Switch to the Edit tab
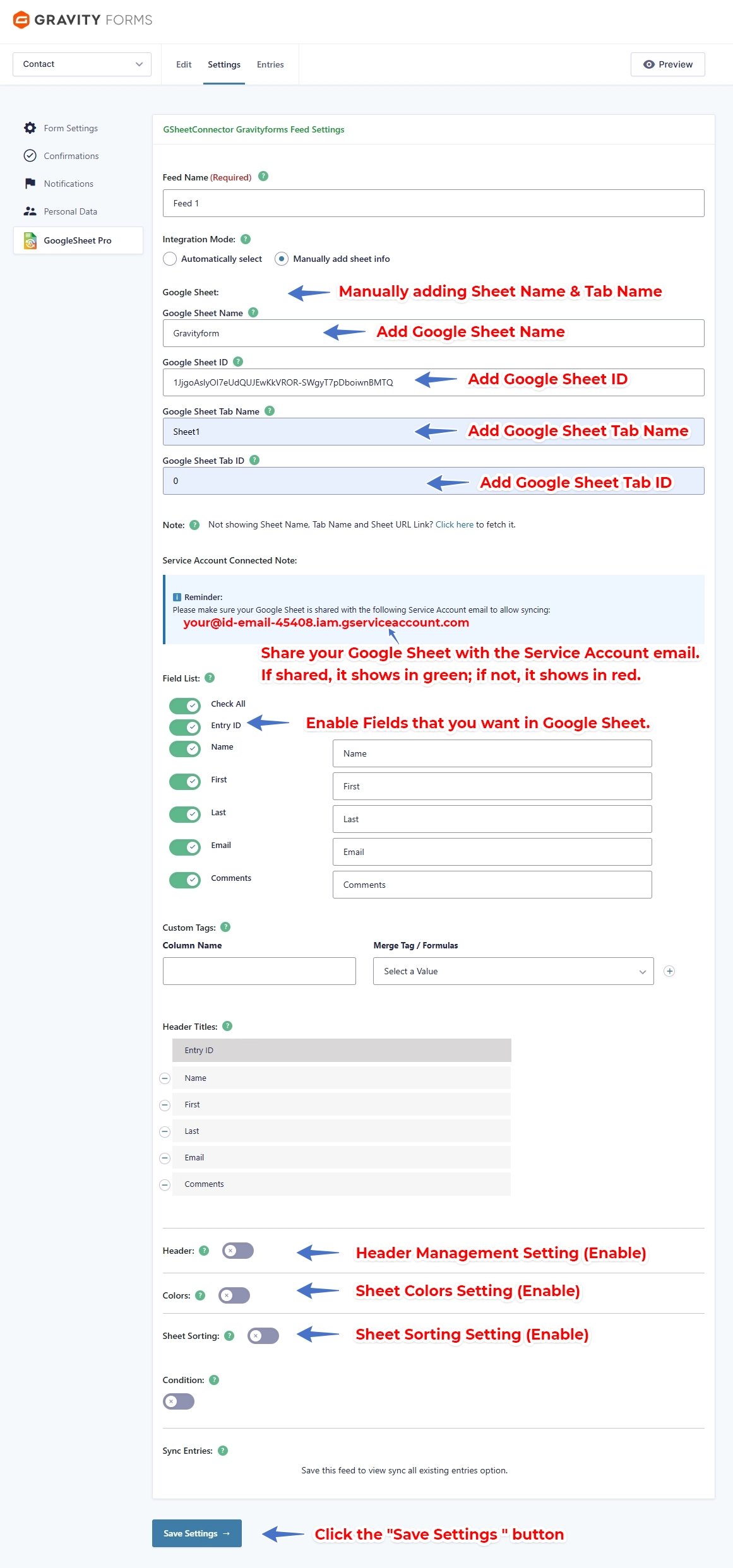 click(x=184, y=64)
